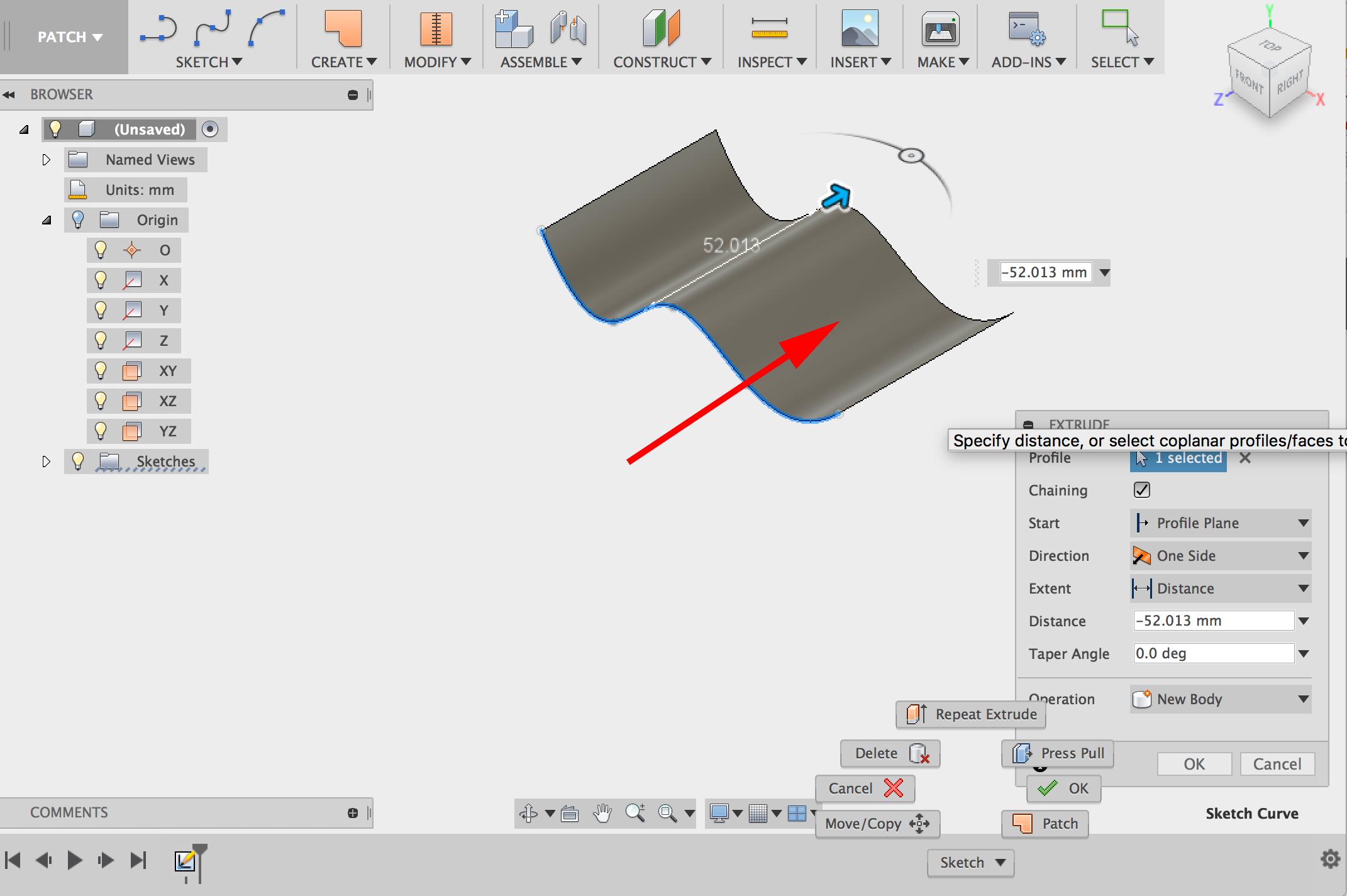Clear the profile selection with X
Viewport: 1347px width, 896px height.
tap(1244, 458)
